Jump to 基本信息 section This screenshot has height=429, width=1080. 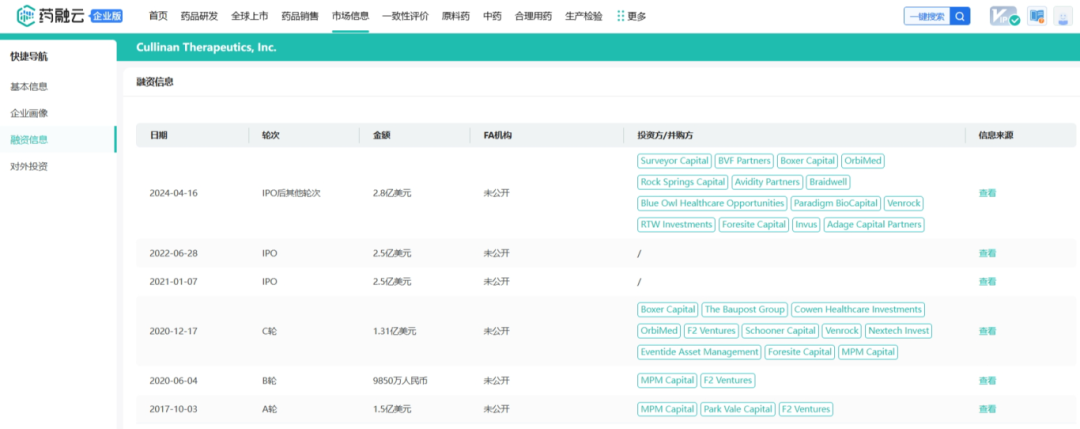(x=29, y=87)
